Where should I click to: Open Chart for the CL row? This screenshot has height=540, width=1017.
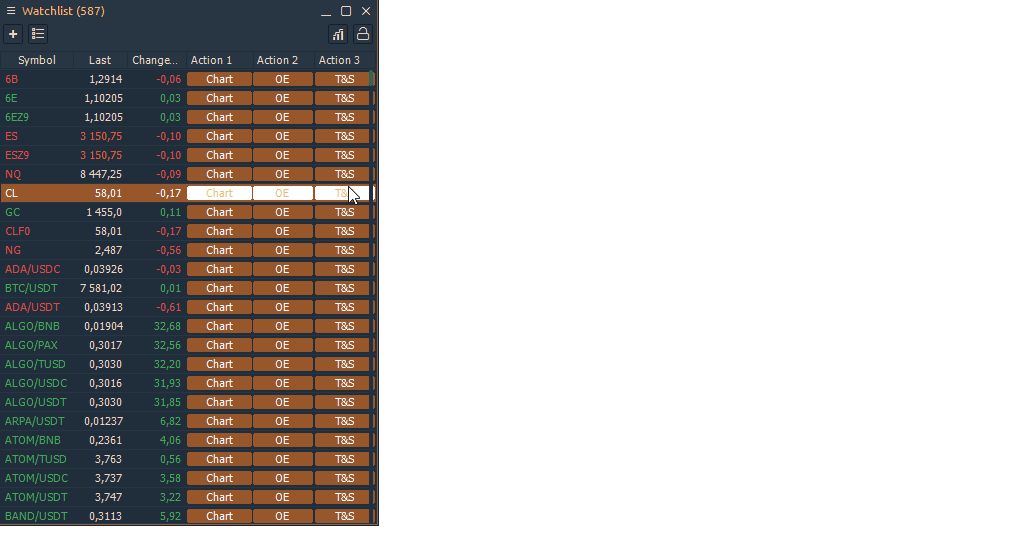point(219,193)
